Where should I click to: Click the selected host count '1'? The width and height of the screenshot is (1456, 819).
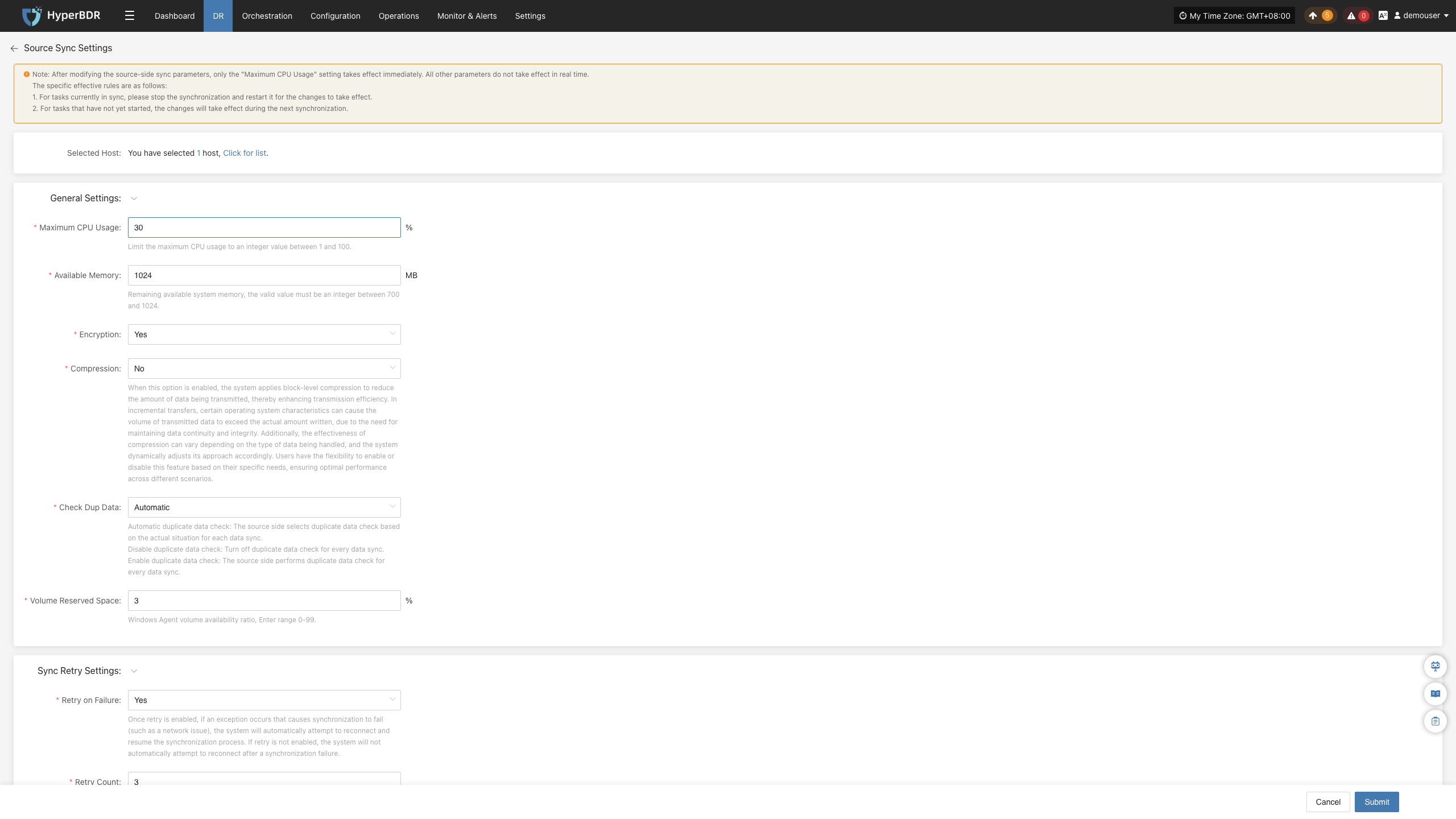point(198,153)
